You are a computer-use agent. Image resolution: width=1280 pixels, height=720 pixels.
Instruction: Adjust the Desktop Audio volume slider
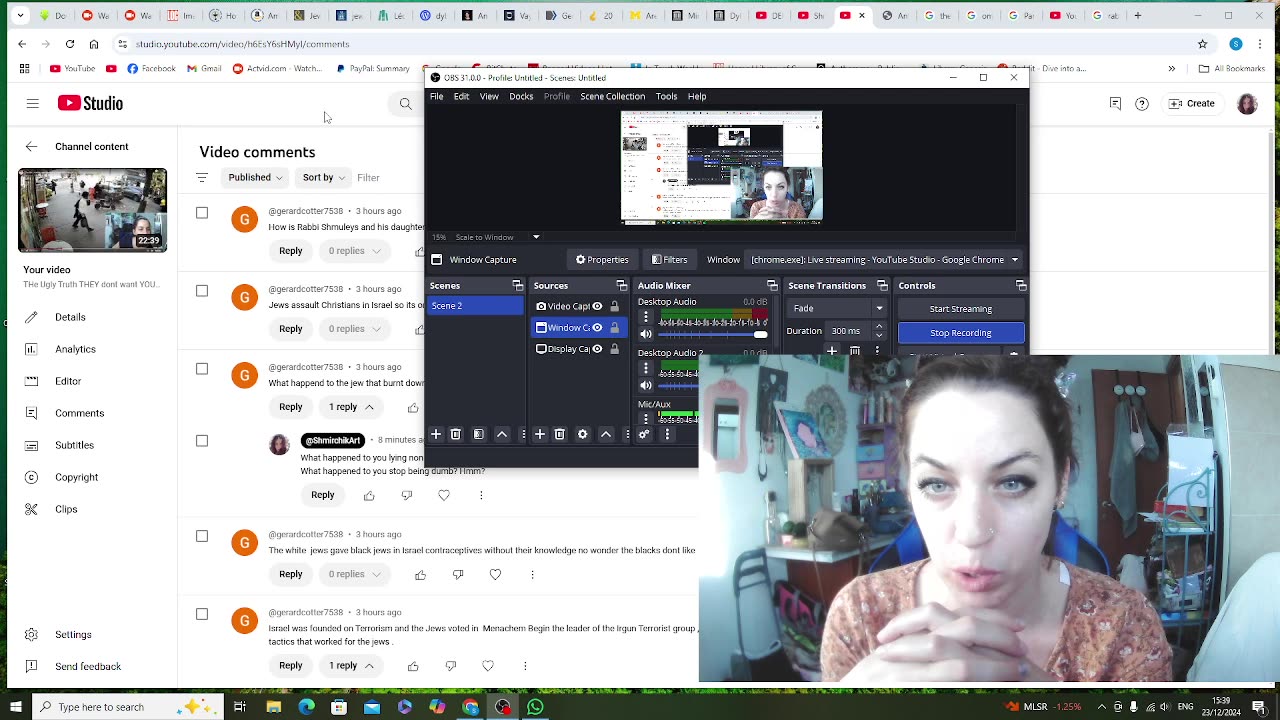[712, 335]
